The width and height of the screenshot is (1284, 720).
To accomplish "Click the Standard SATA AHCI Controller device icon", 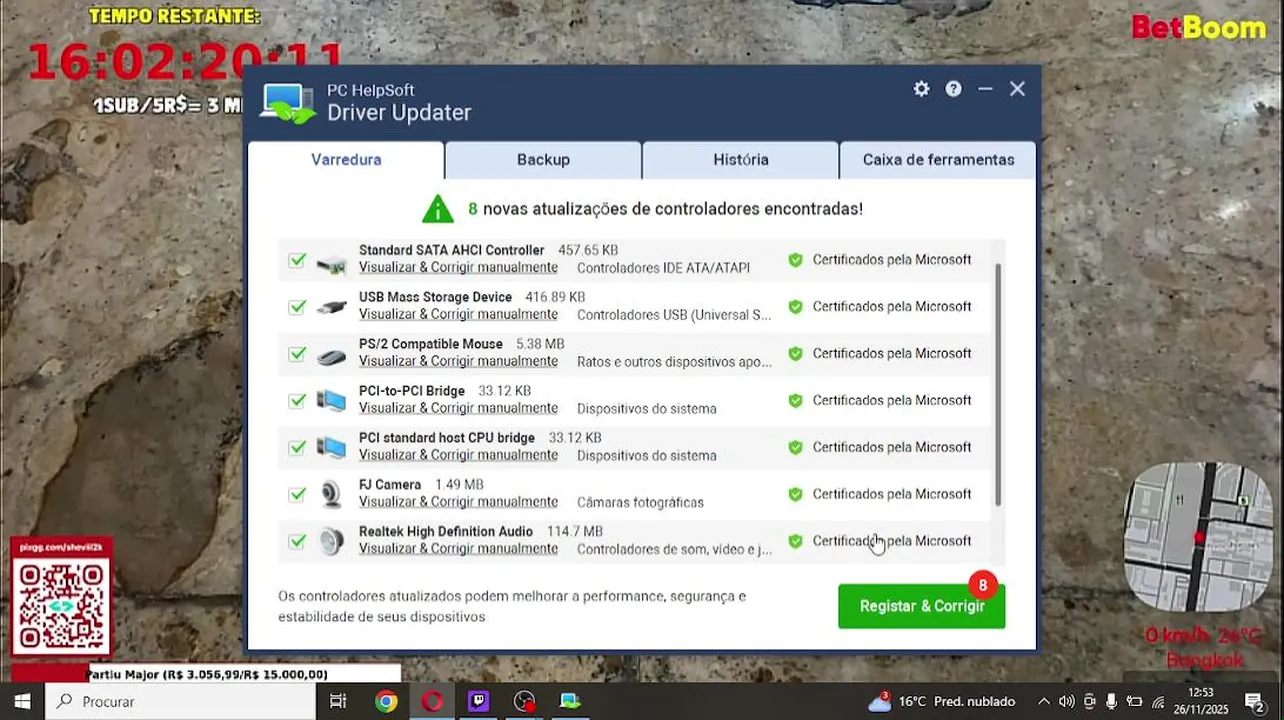I will 331,265.
